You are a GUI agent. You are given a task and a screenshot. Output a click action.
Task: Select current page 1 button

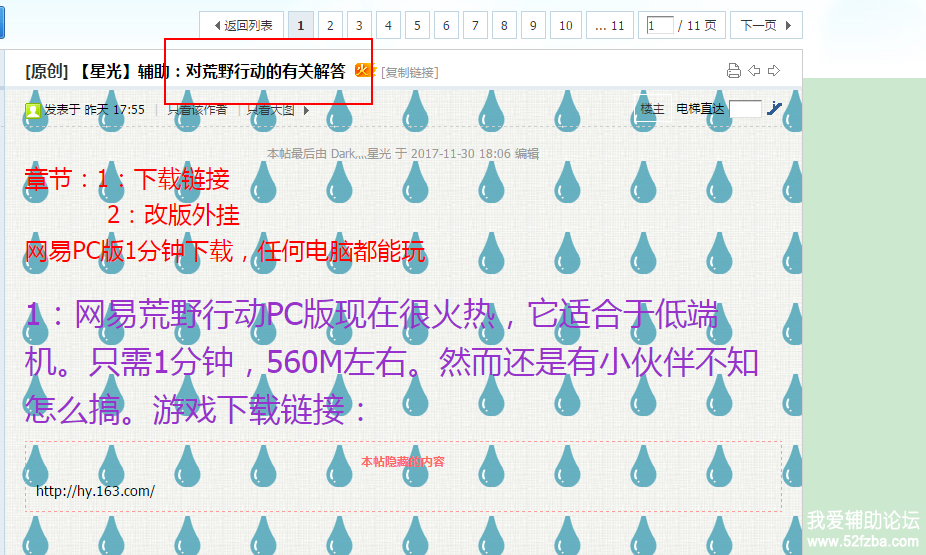301,25
